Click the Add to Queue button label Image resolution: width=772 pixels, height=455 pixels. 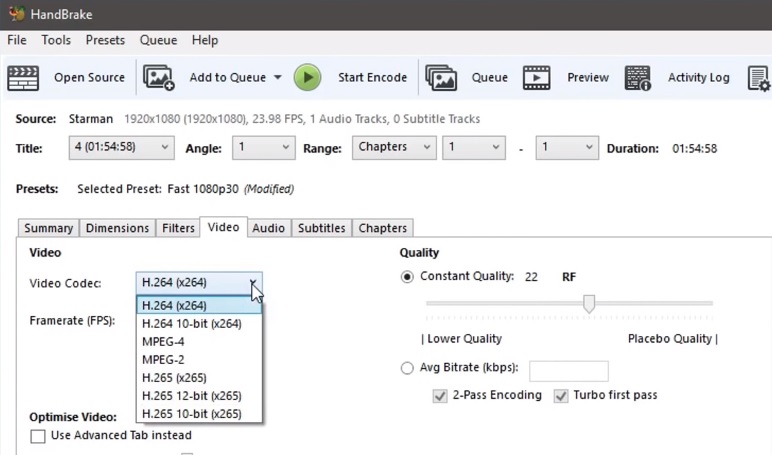pyautogui.click(x=227, y=78)
